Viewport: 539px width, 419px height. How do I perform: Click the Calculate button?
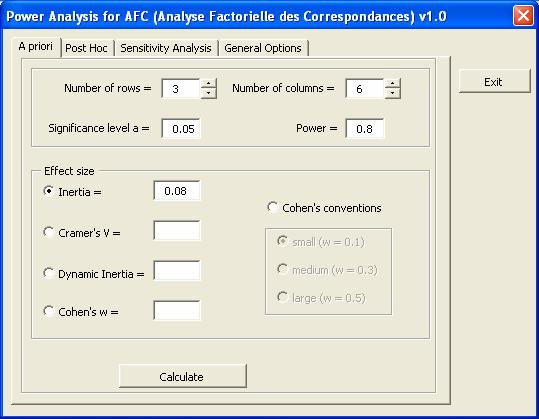pyautogui.click(x=183, y=376)
